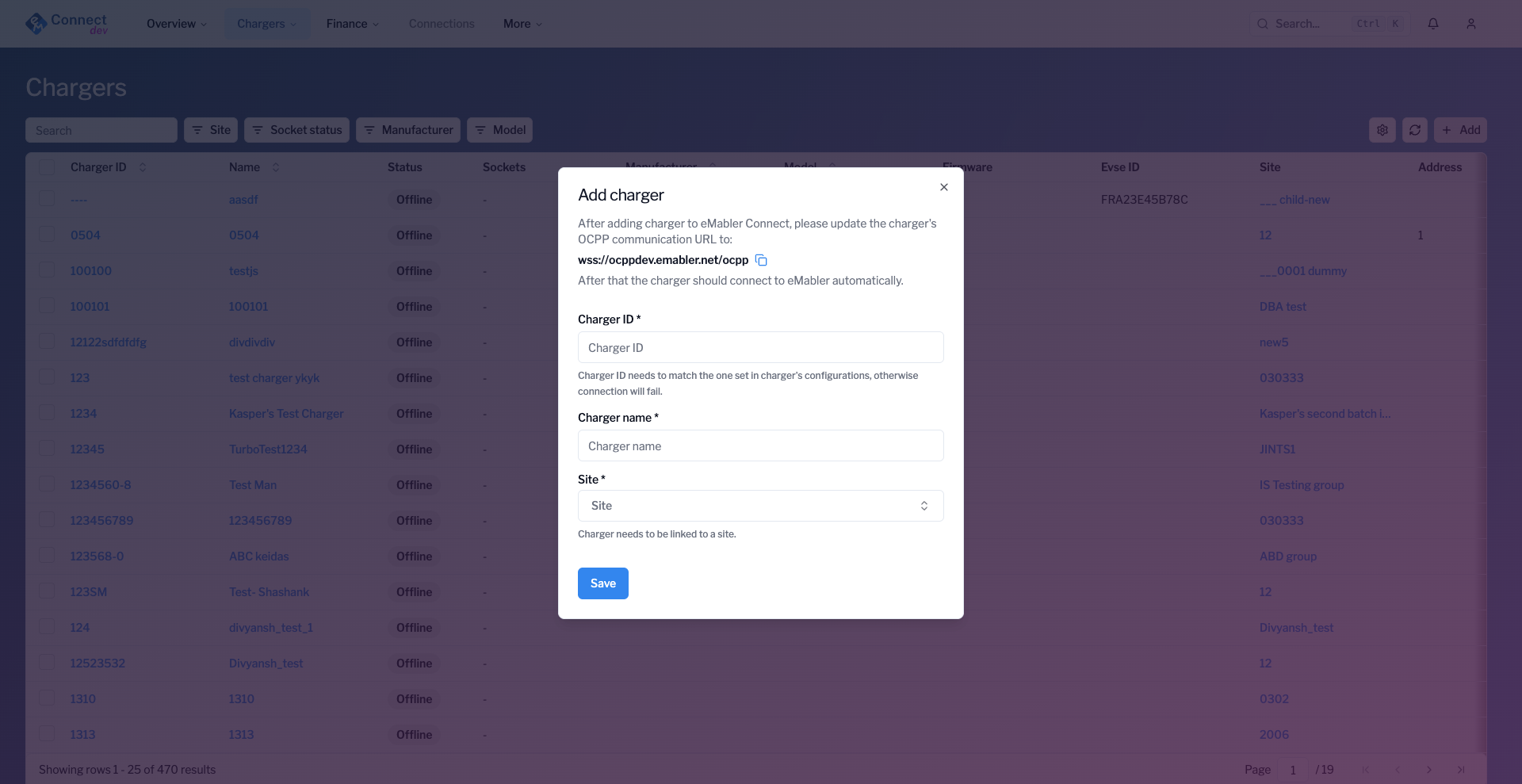Open the TurboTest1234 charger link
The image size is (1522, 784).
(268, 449)
